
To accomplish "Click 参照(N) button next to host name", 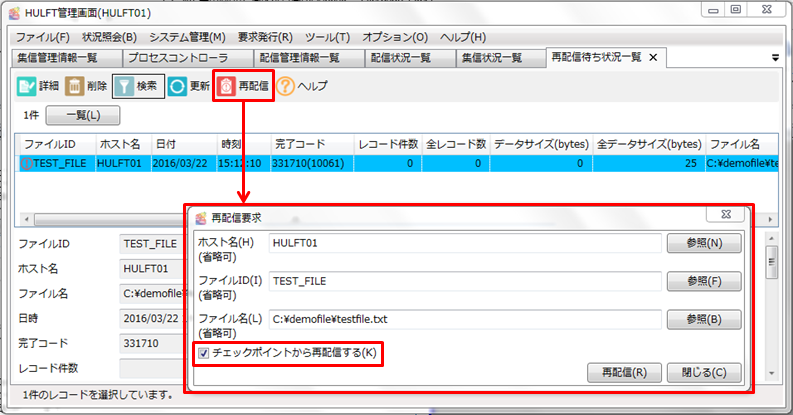I will tap(704, 243).
